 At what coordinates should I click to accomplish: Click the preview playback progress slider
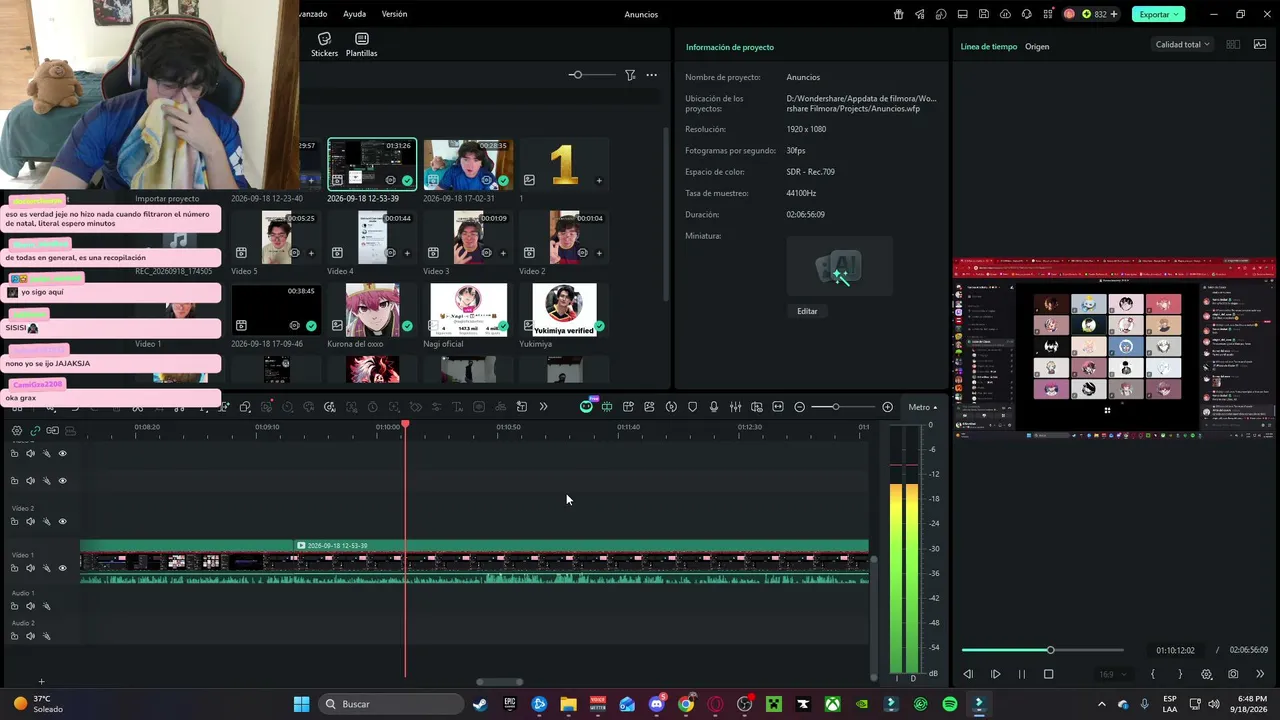pos(1043,650)
